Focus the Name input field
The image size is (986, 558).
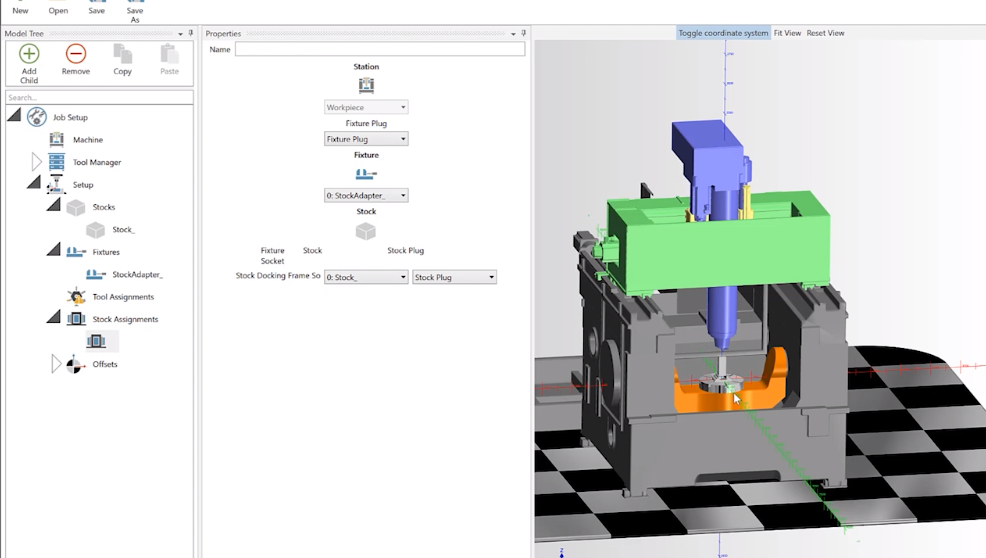pyautogui.click(x=380, y=49)
